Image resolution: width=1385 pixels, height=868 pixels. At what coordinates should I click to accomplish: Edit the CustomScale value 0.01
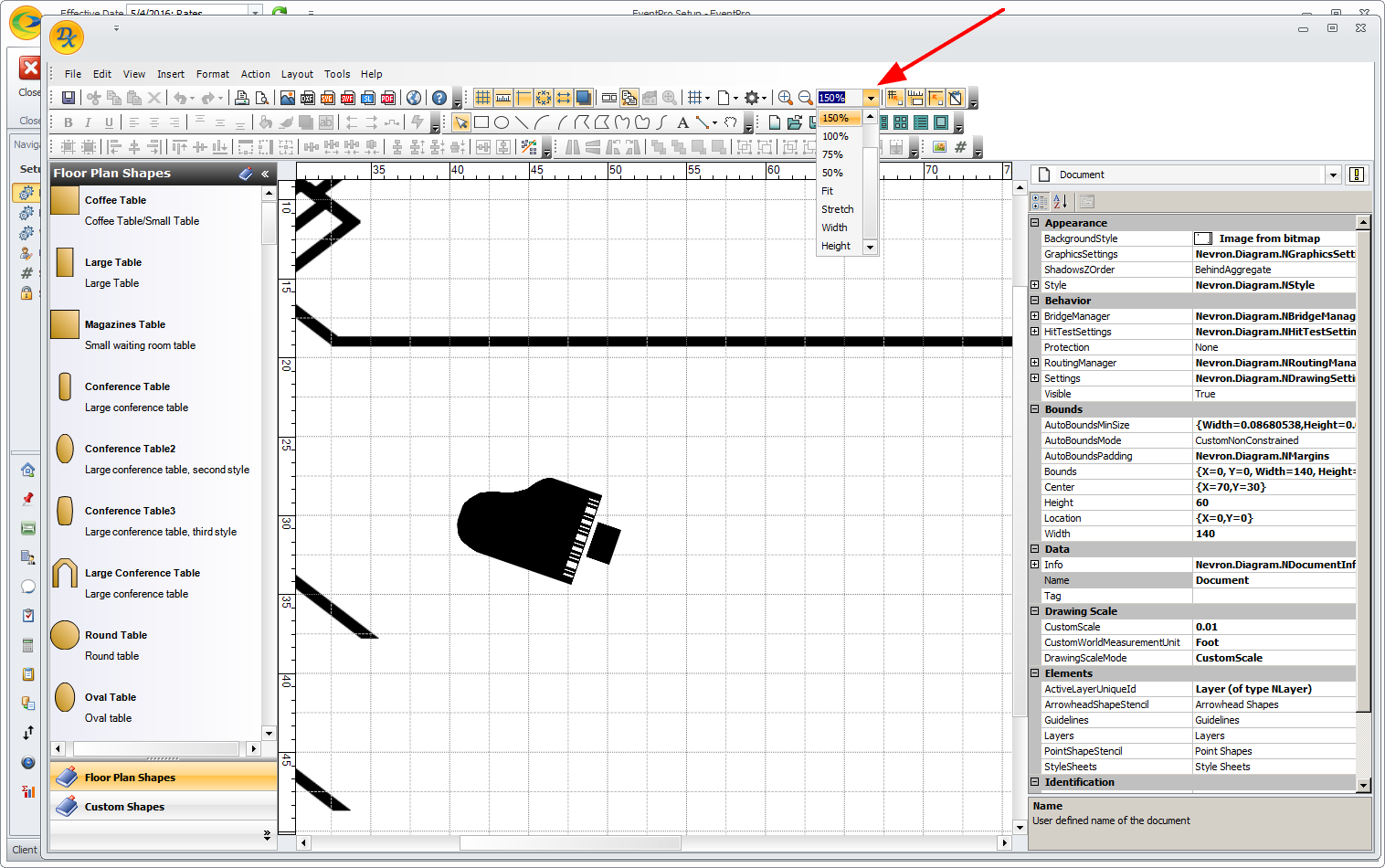coord(1274,627)
